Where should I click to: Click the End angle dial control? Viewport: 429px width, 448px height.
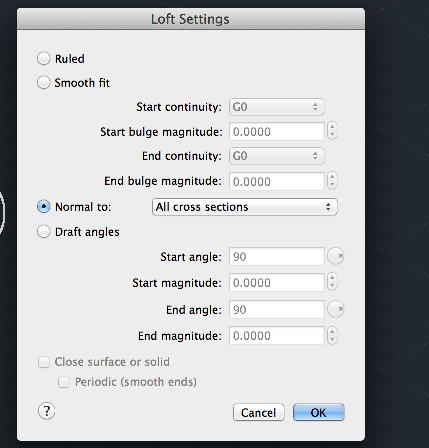(335, 309)
